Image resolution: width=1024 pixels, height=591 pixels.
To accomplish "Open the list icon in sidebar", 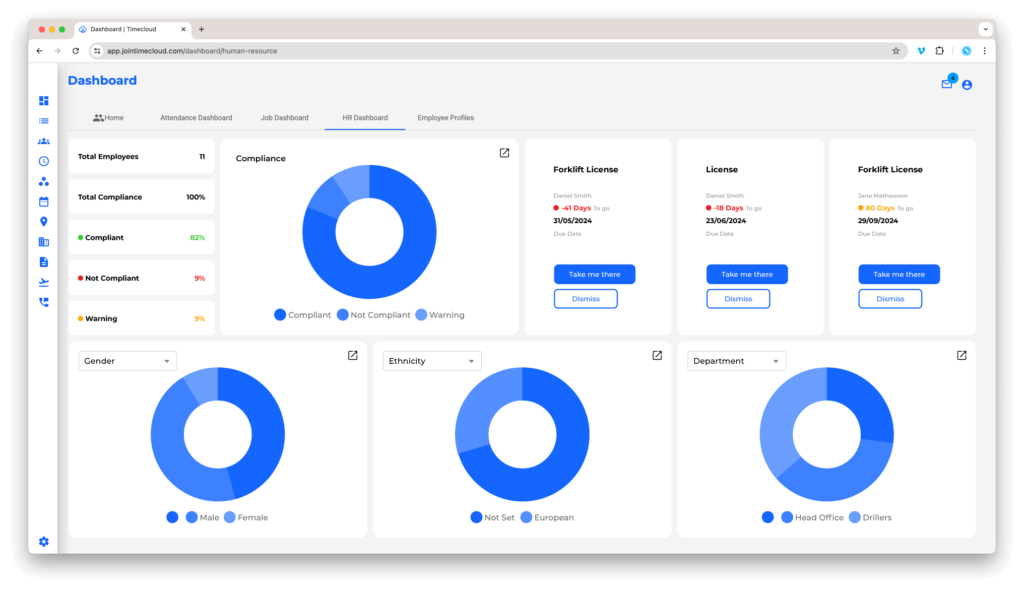I will coord(44,121).
